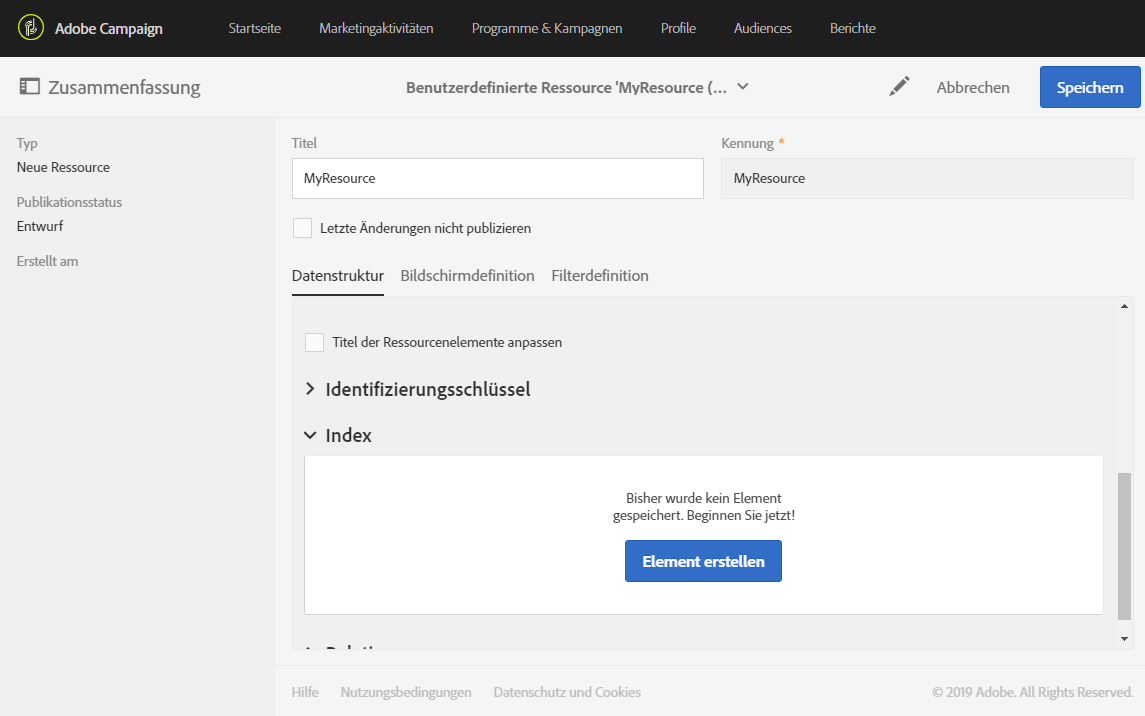Click the Adobe Campaign logo icon

tap(31, 28)
